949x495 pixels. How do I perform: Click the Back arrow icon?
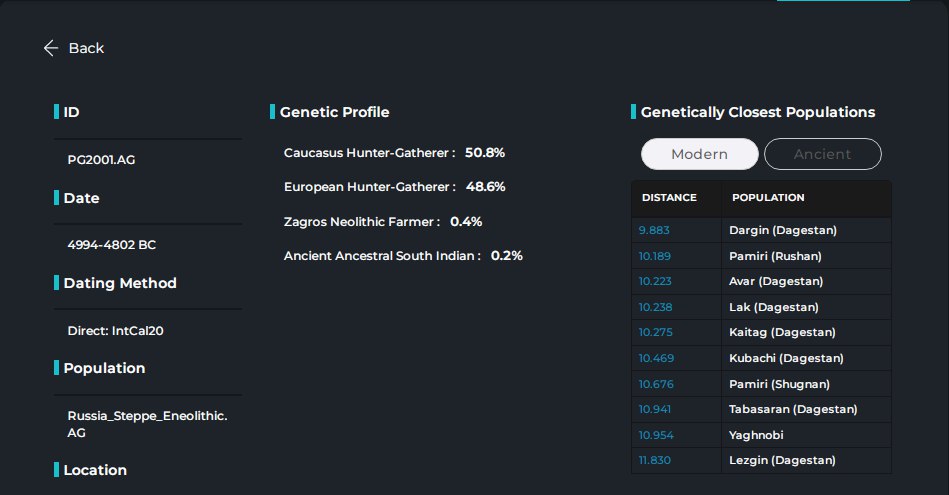51,48
